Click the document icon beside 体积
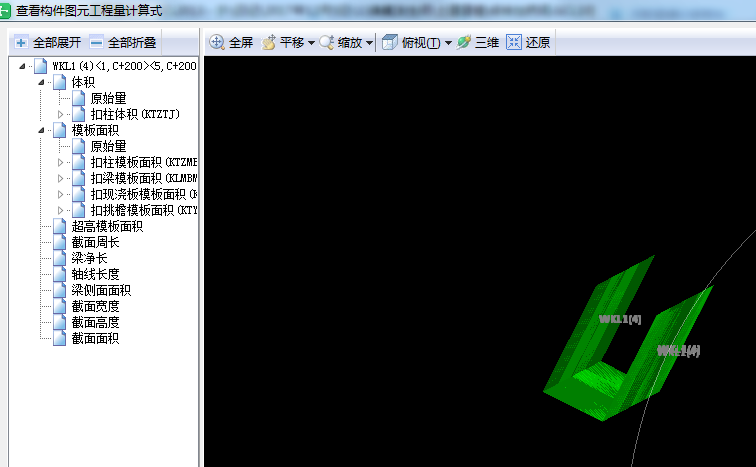 (x=60, y=82)
